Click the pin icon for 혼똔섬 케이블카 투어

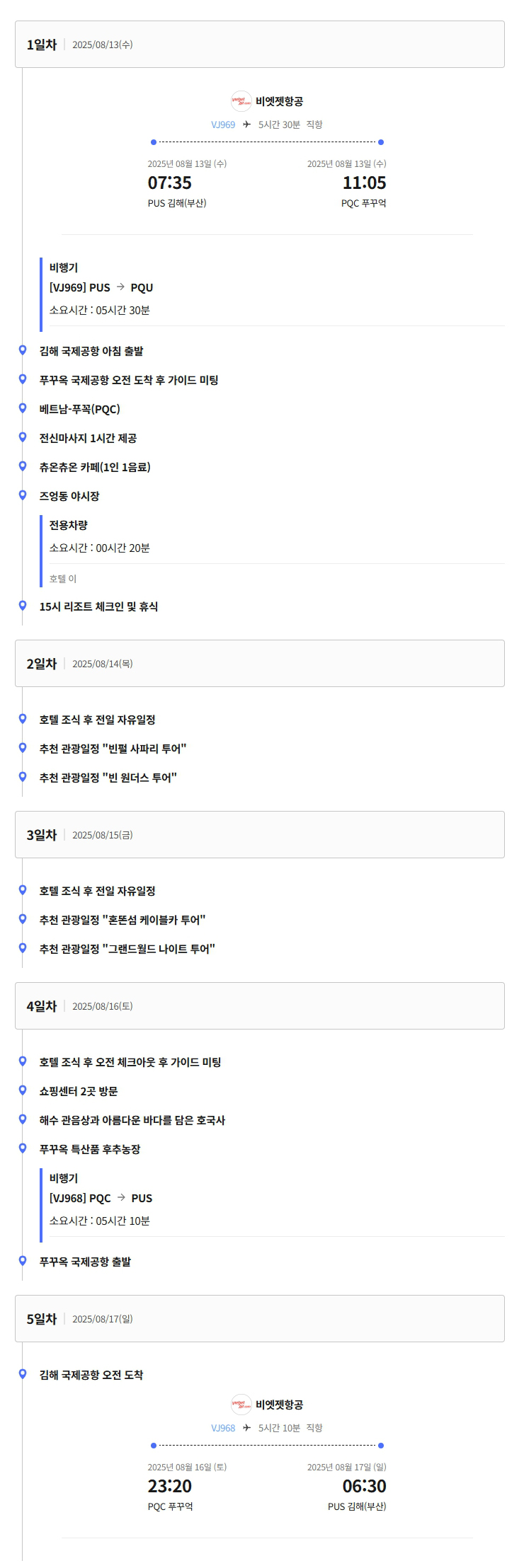[23, 919]
